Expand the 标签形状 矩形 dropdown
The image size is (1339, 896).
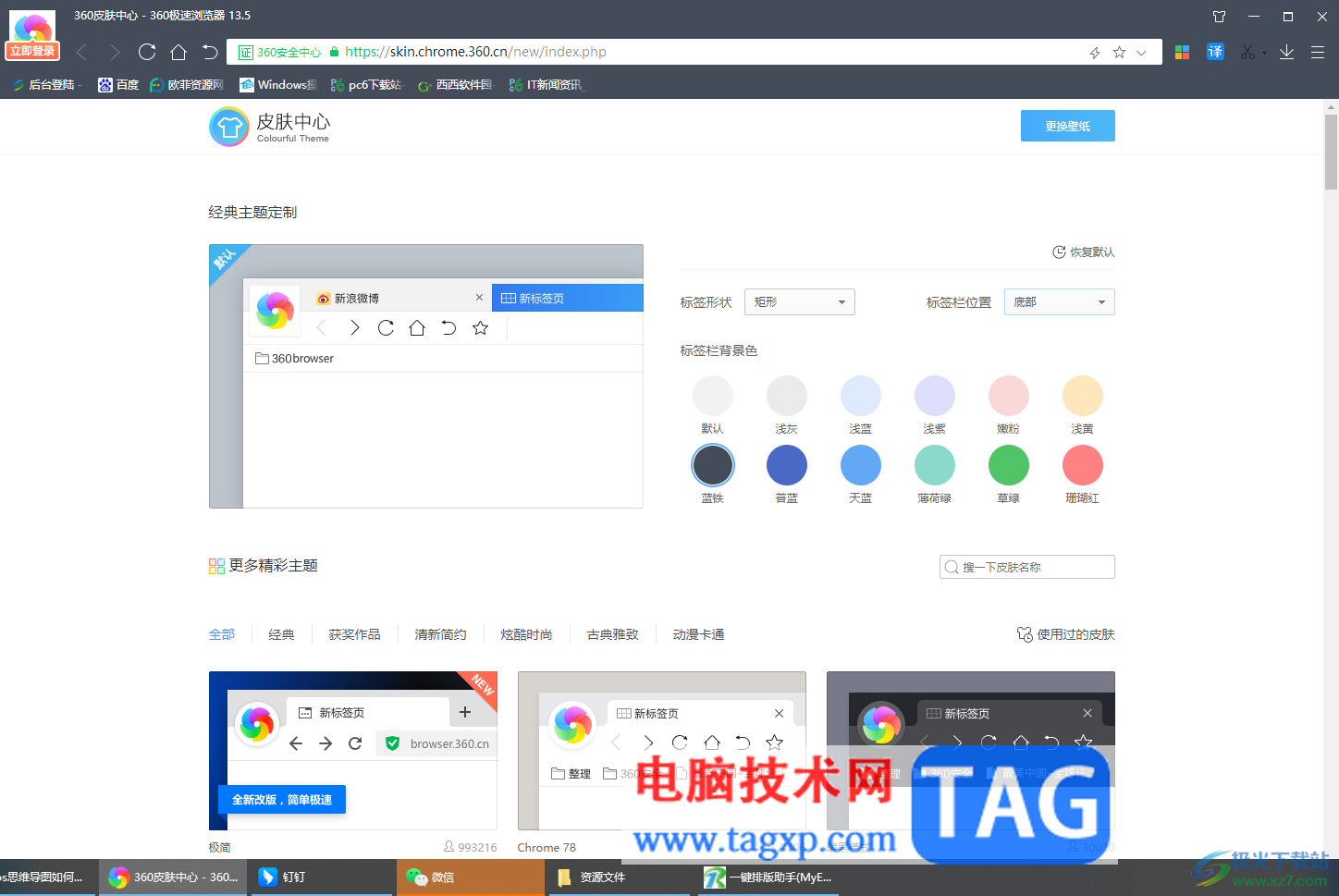point(800,302)
